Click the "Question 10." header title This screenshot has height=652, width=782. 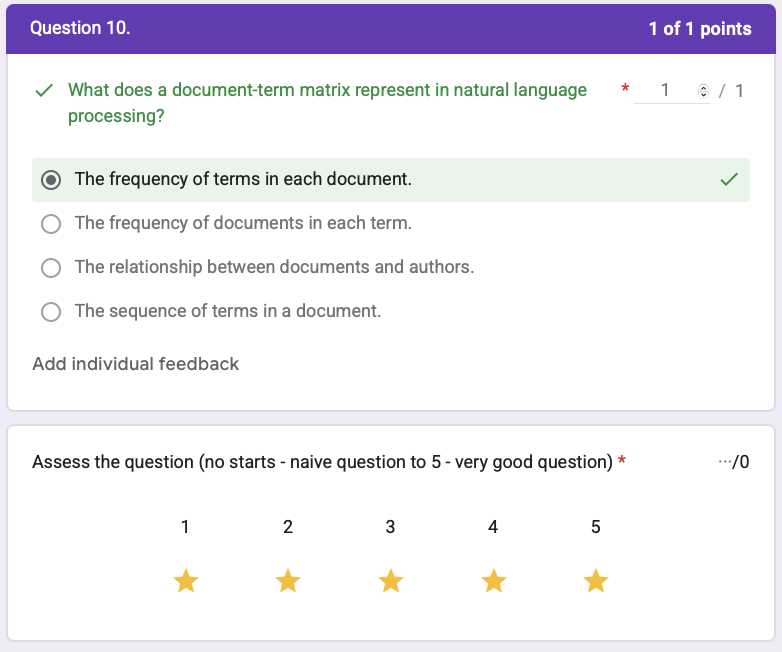click(80, 28)
